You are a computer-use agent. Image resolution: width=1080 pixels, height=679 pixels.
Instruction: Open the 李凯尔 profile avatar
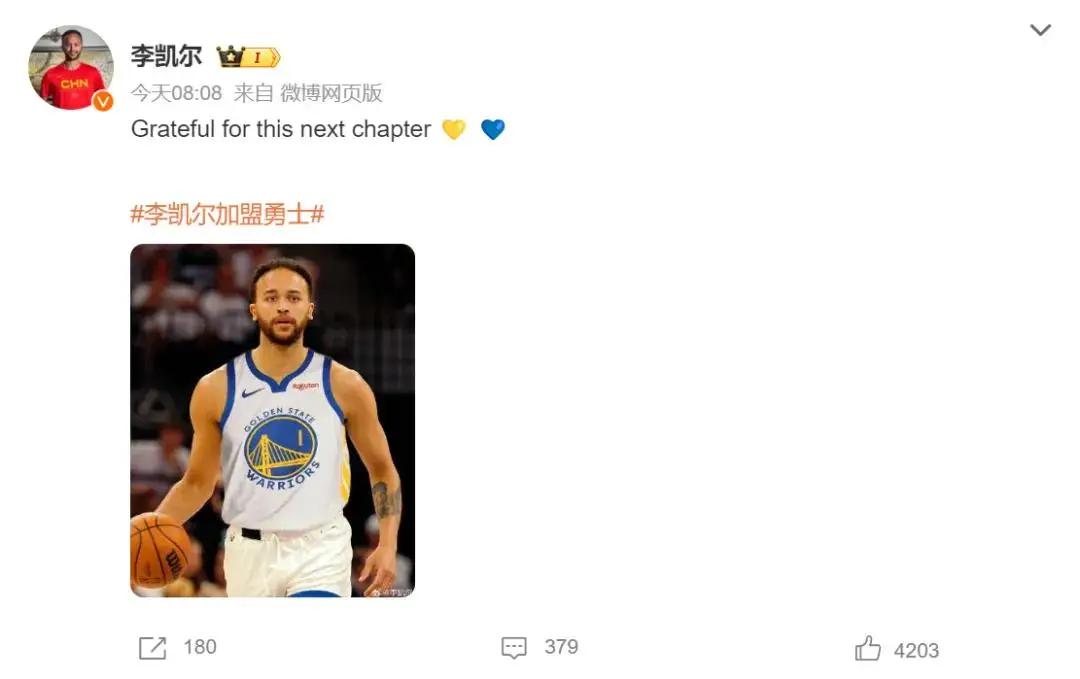pos(71,67)
